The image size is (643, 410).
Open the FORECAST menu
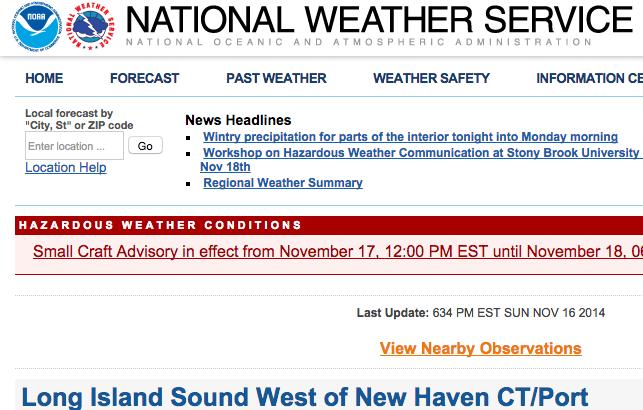[144, 78]
